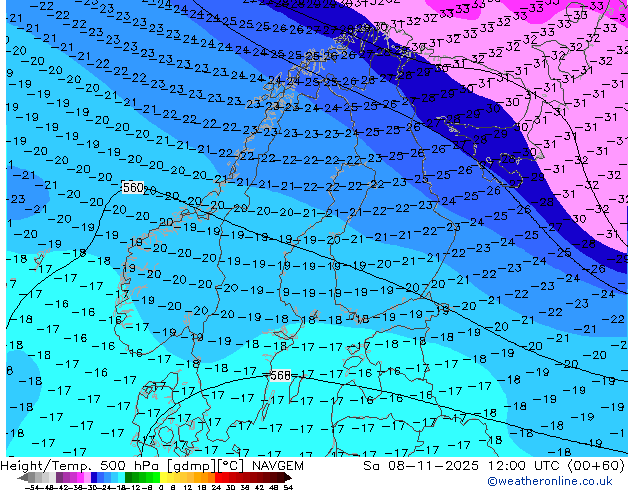The width and height of the screenshot is (634, 490).
Task: Click the '[gdmp]' unit label
Action: click(x=190, y=466)
